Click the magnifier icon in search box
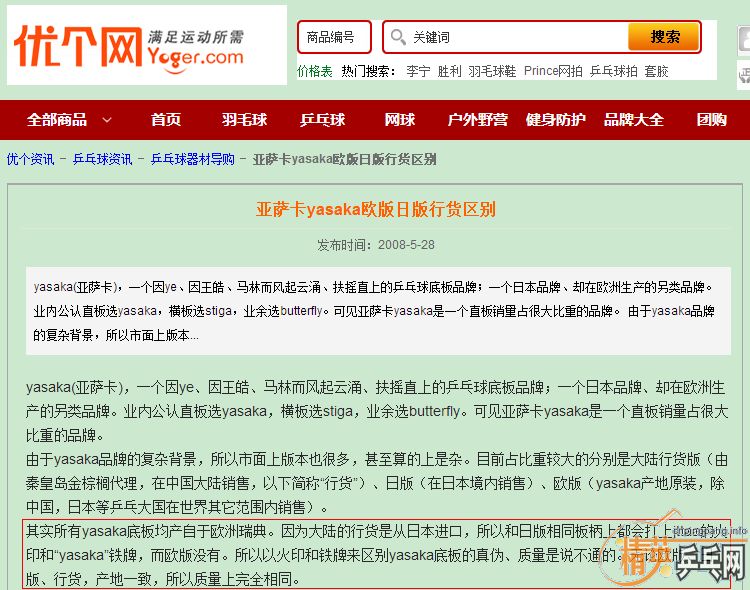Image resolution: width=750 pixels, height=590 pixels. tap(398, 37)
